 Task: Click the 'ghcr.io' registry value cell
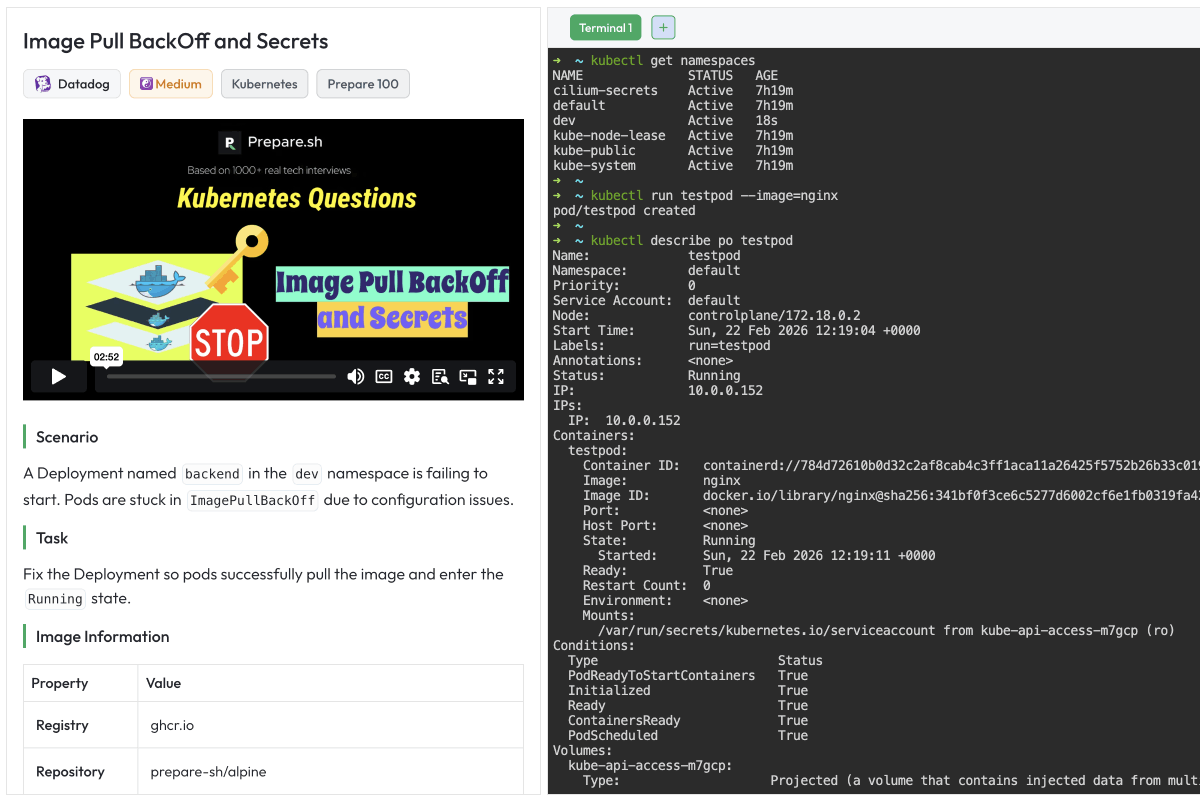330,726
